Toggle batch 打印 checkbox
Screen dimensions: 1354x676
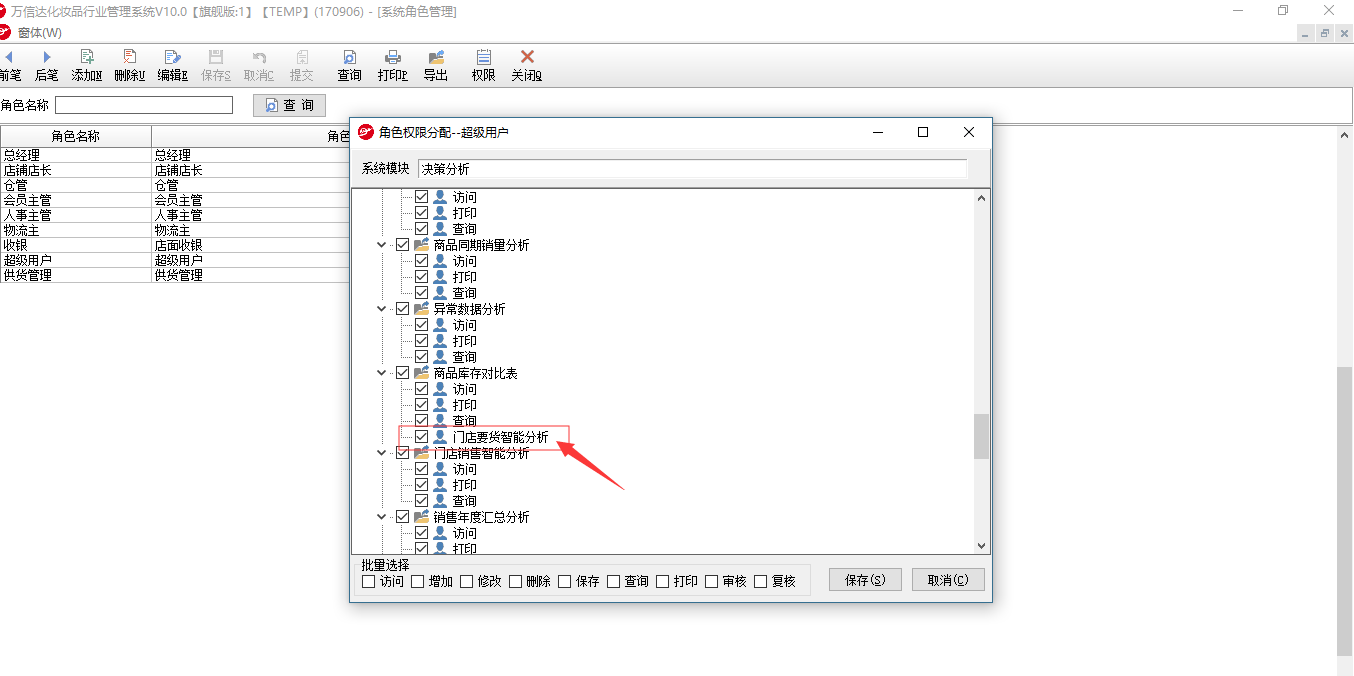[663, 581]
